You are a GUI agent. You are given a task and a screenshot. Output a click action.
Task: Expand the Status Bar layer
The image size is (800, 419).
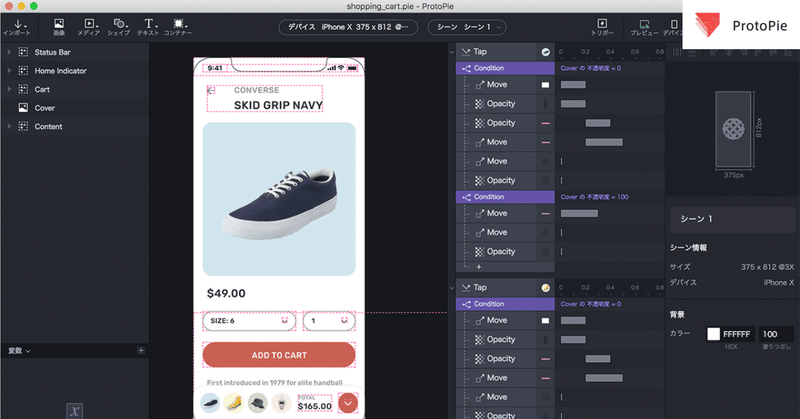pos(9,52)
